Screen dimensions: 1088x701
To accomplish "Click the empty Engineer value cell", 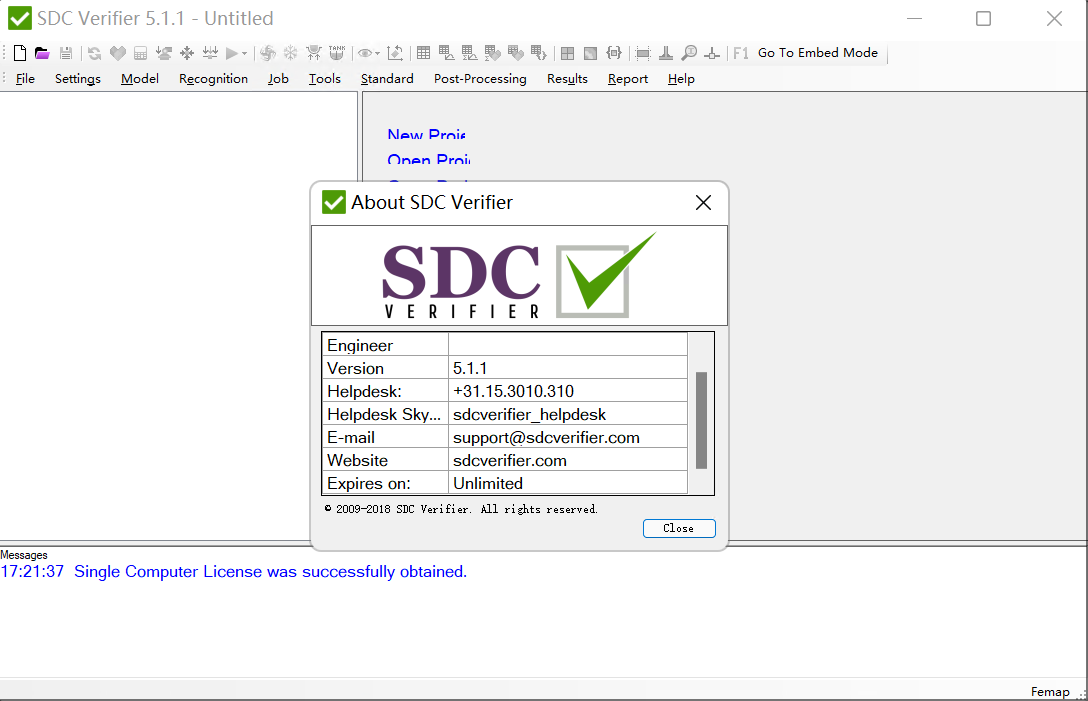I will [568, 345].
